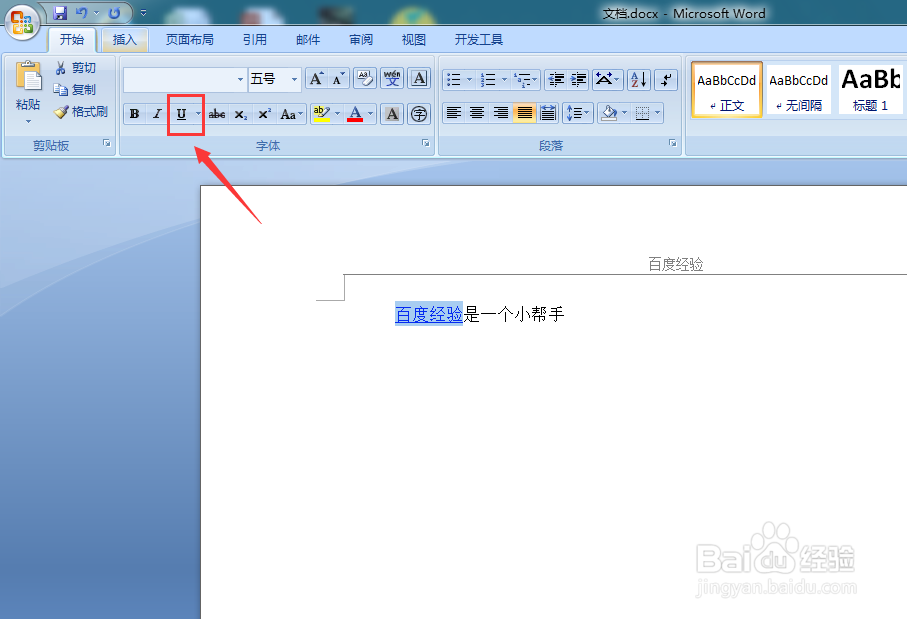Apply red font color
The image size is (907, 619).
click(355, 114)
